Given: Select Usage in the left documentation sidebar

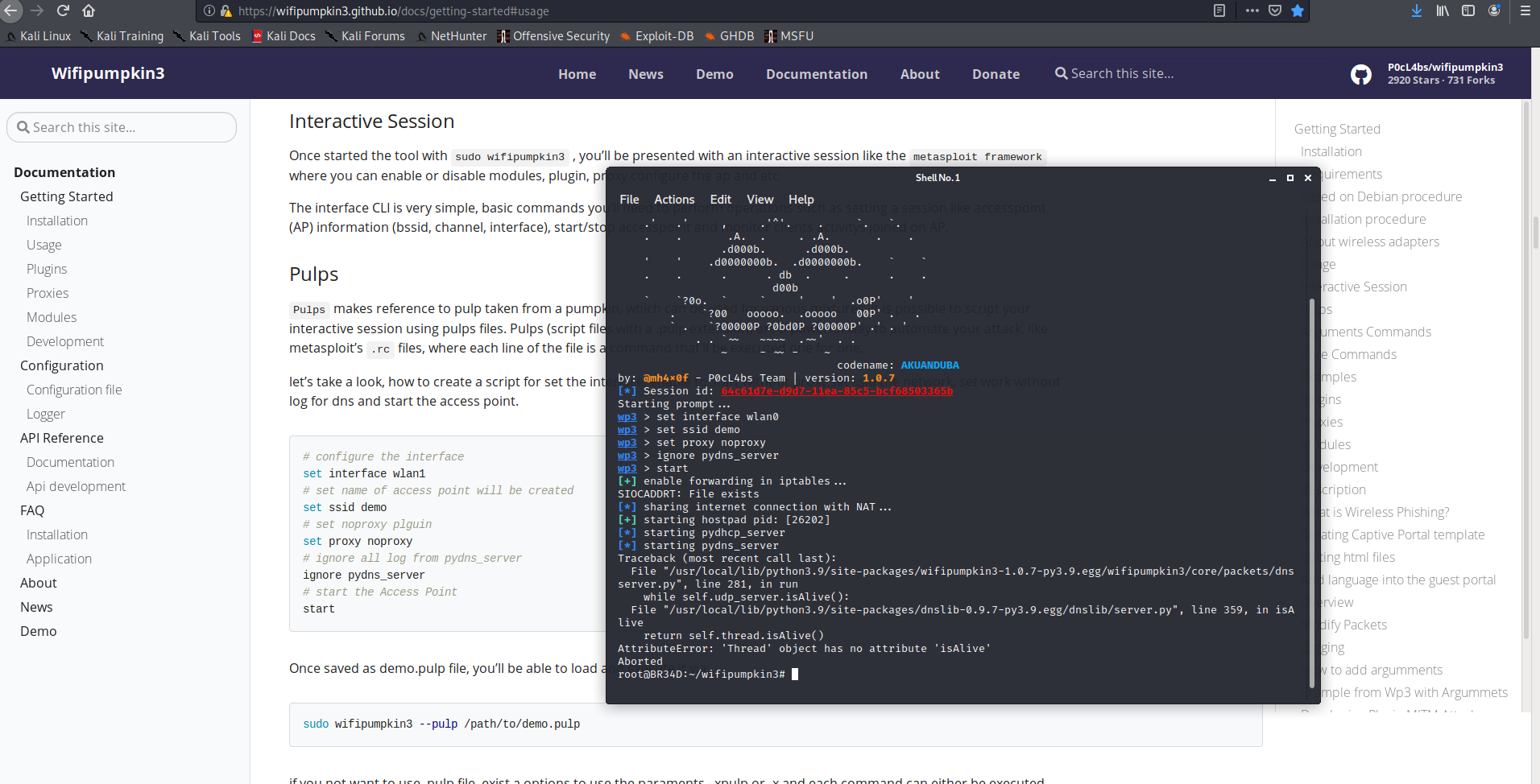Looking at the screenshot, I should [43, 245].
